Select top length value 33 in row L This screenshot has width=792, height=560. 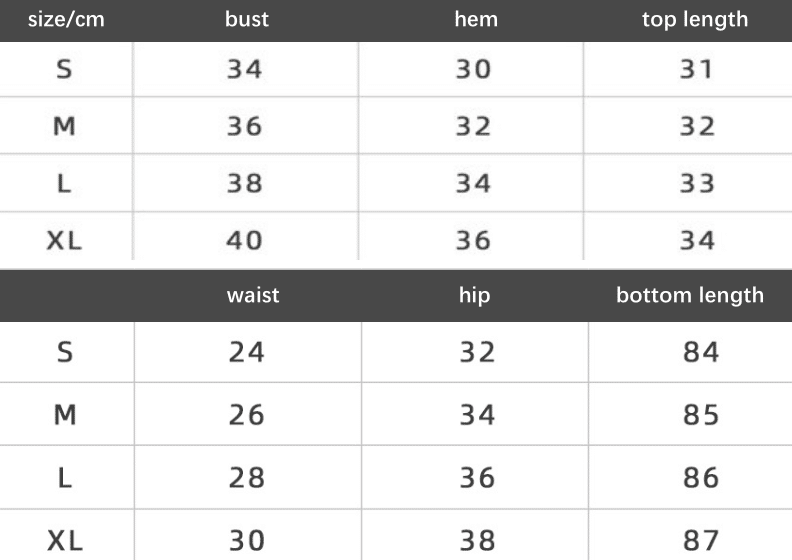point(697,183)
